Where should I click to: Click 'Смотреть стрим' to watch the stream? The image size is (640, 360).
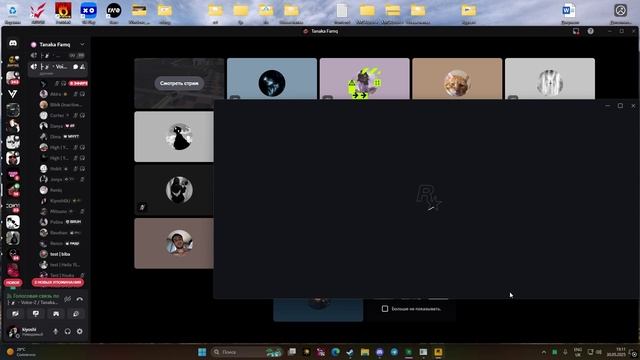[x=179, y=83]
